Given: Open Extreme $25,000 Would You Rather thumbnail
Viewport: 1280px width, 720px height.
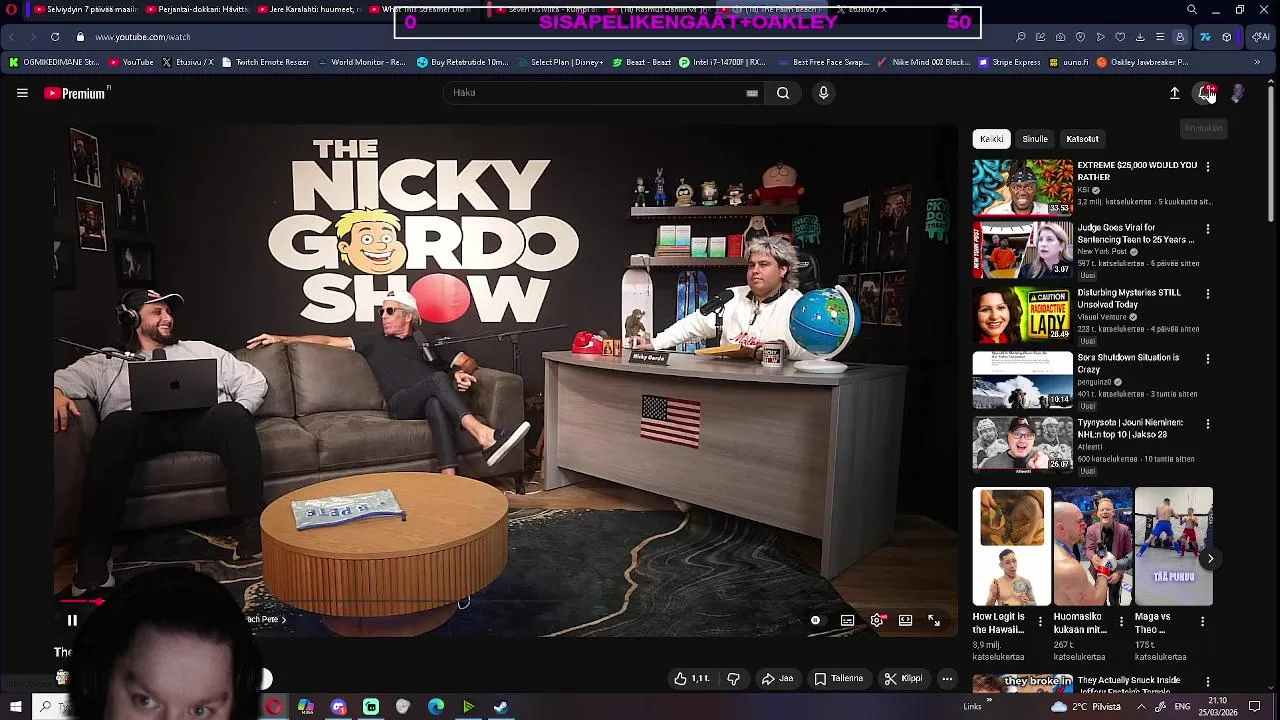Looking at the screenshot, I should click(1022, 187).
